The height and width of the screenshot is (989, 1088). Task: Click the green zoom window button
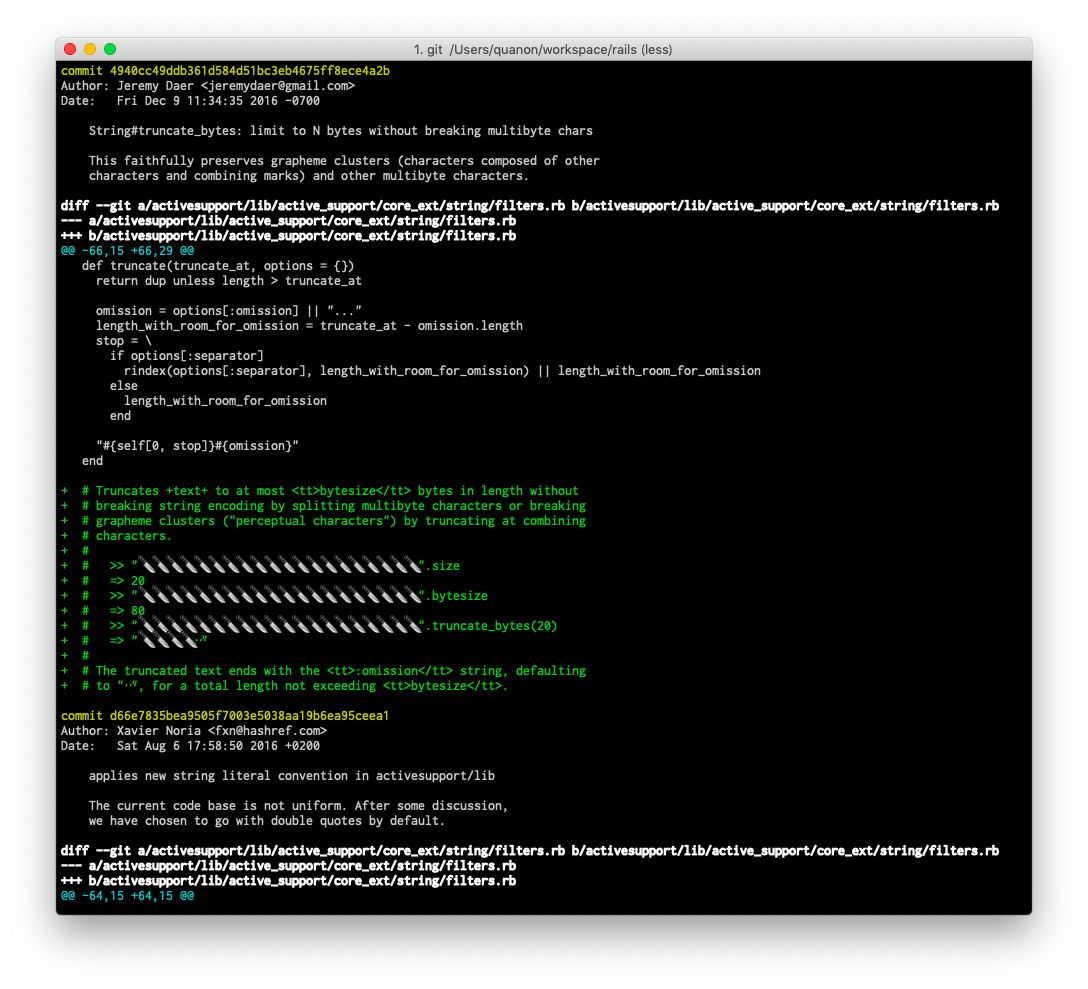110,49
